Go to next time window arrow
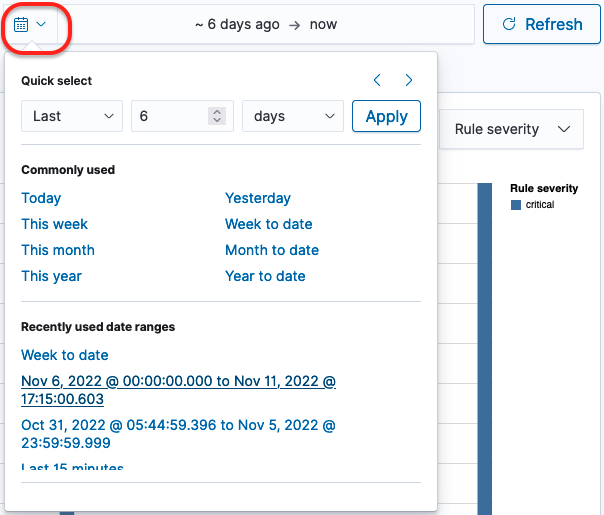This screenshot has height=515, width=604. [x=409, y=80]
